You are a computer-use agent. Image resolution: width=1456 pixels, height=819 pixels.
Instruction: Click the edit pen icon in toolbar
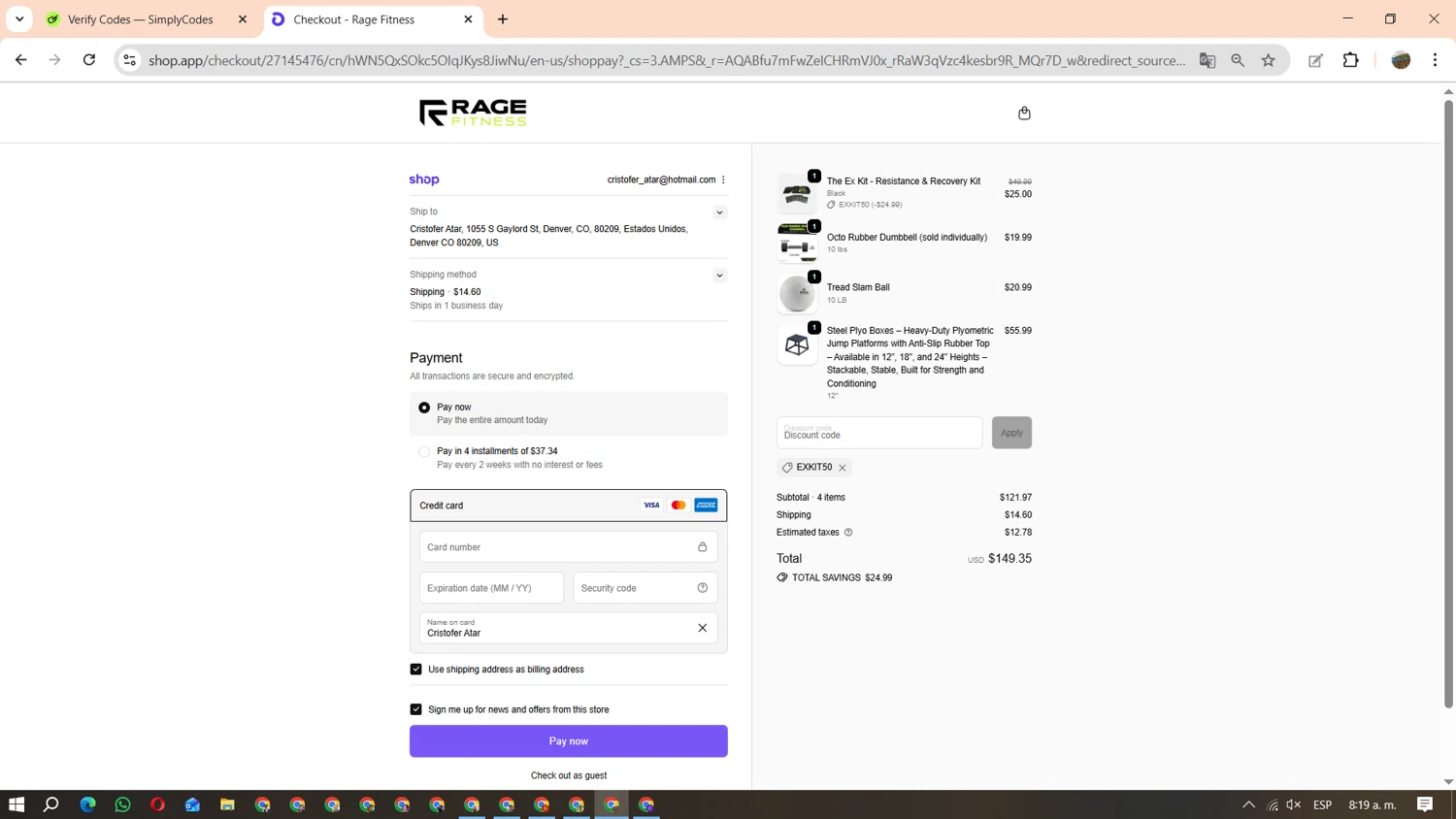[1315, 60]
